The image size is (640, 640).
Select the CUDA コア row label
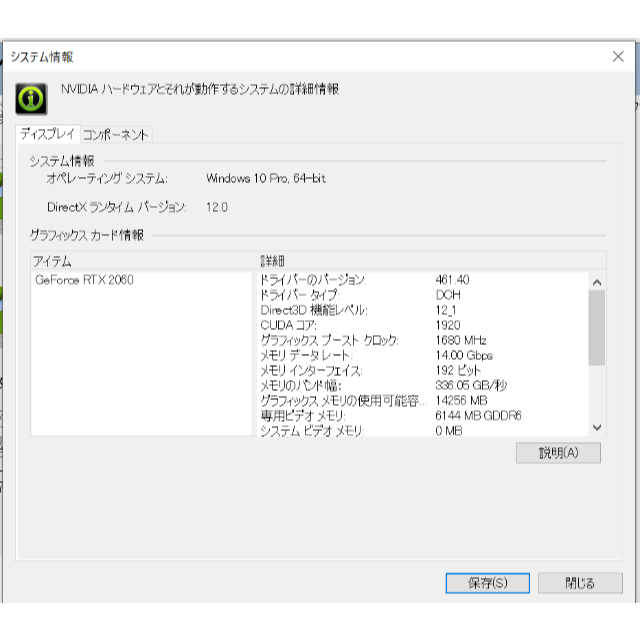[x=288, y=325]
